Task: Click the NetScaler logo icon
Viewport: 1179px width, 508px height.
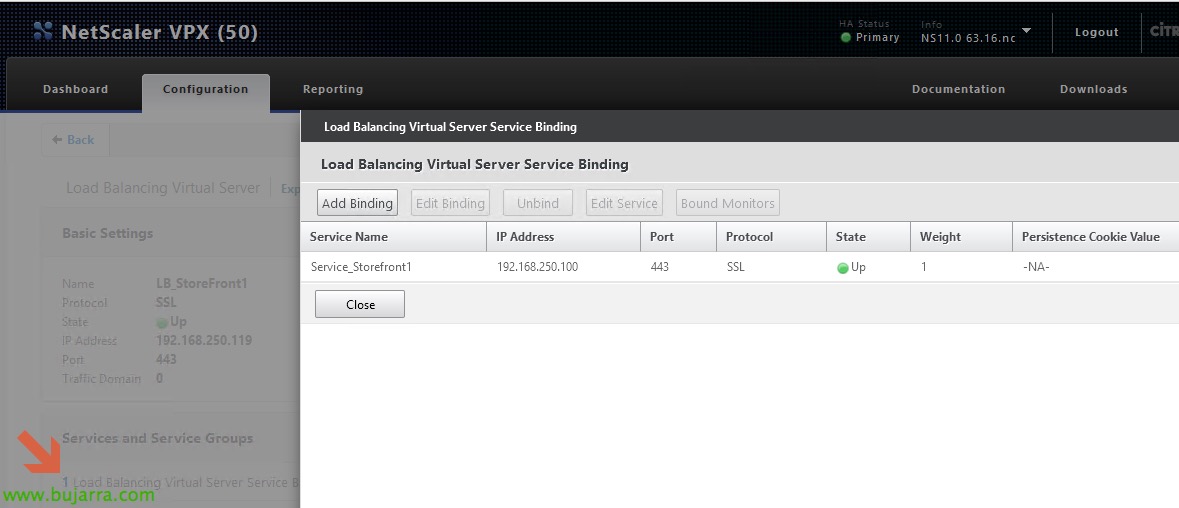Action: point(43,32)
